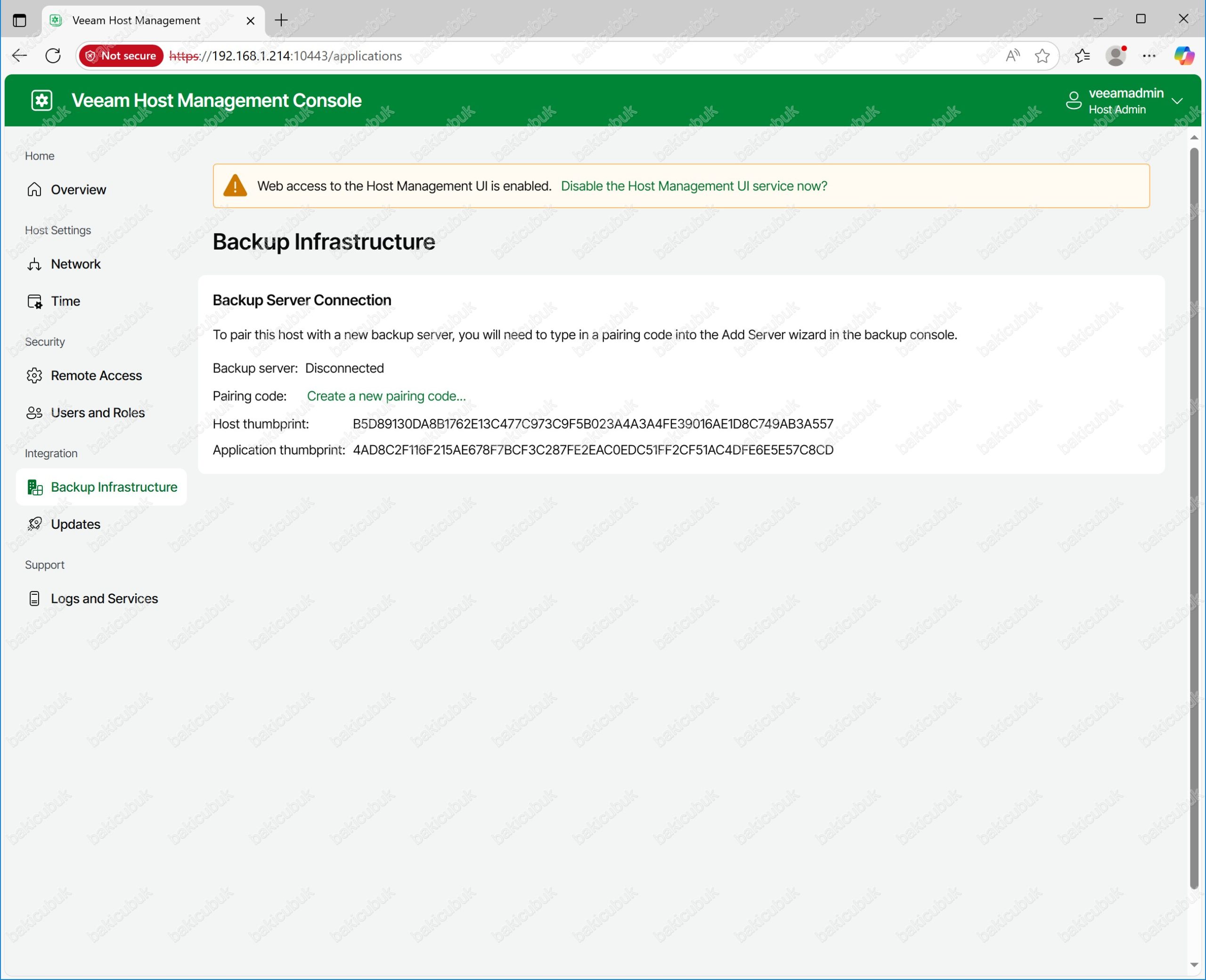The height and width of the screenshot is (980, 1206).
Task: Click the Time clock icon
Action: [x=34, y=301]
